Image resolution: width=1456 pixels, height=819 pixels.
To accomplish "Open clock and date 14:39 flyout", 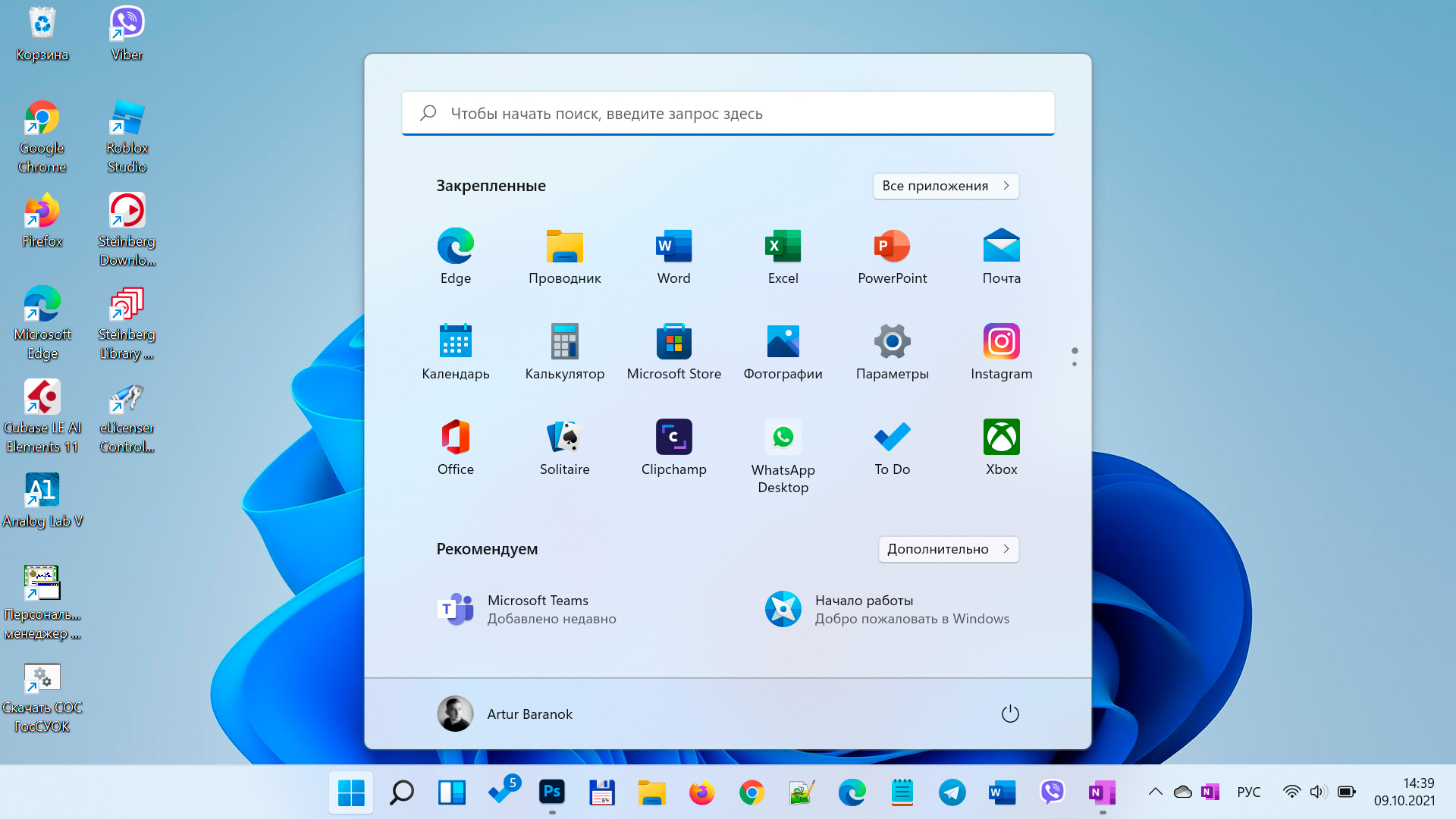I will point(1404,792).
